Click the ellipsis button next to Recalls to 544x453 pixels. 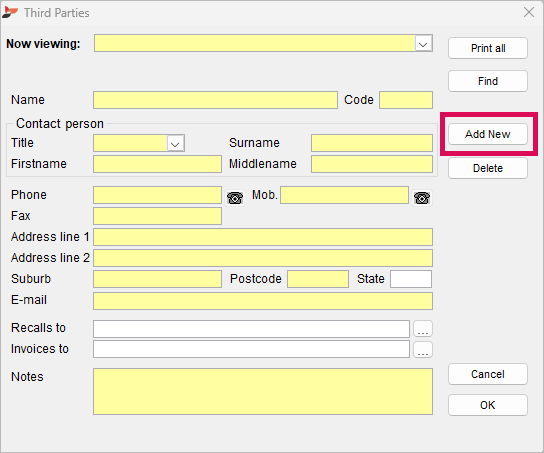[x=423, y=329]
